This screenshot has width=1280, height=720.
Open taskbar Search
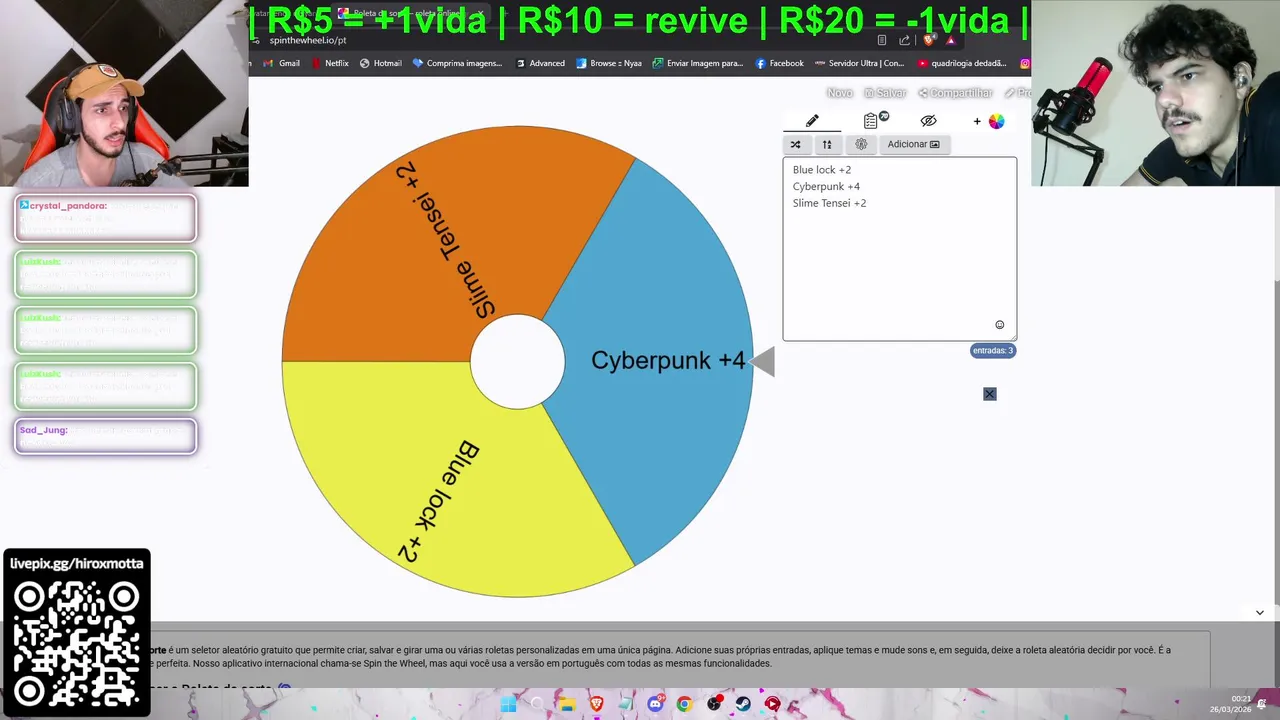point(538,704)
